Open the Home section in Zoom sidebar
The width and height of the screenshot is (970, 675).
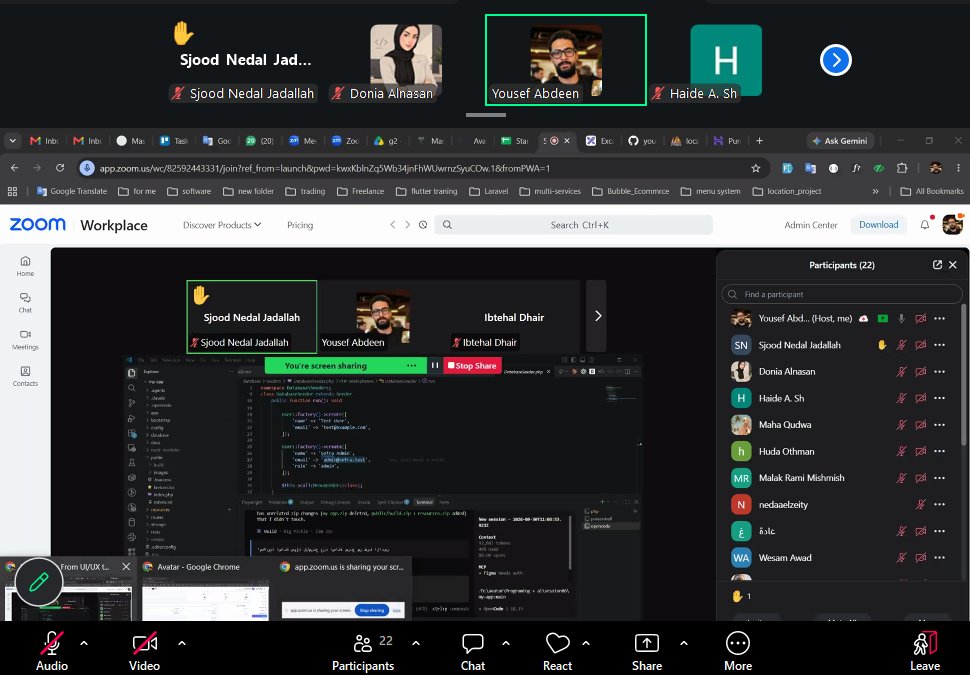pos(25,266)
